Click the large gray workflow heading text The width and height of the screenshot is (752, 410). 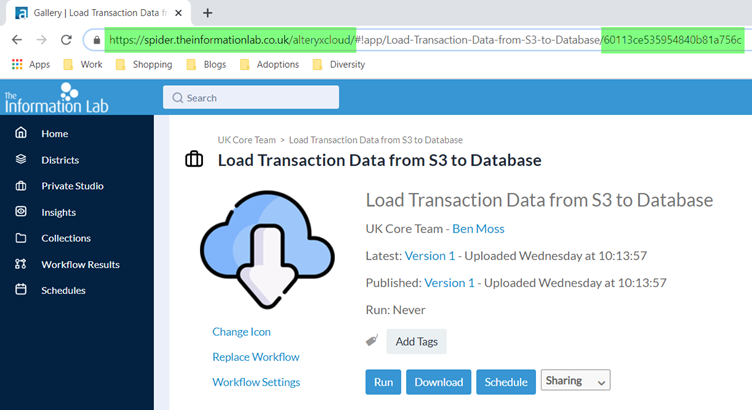coord(540,200)
